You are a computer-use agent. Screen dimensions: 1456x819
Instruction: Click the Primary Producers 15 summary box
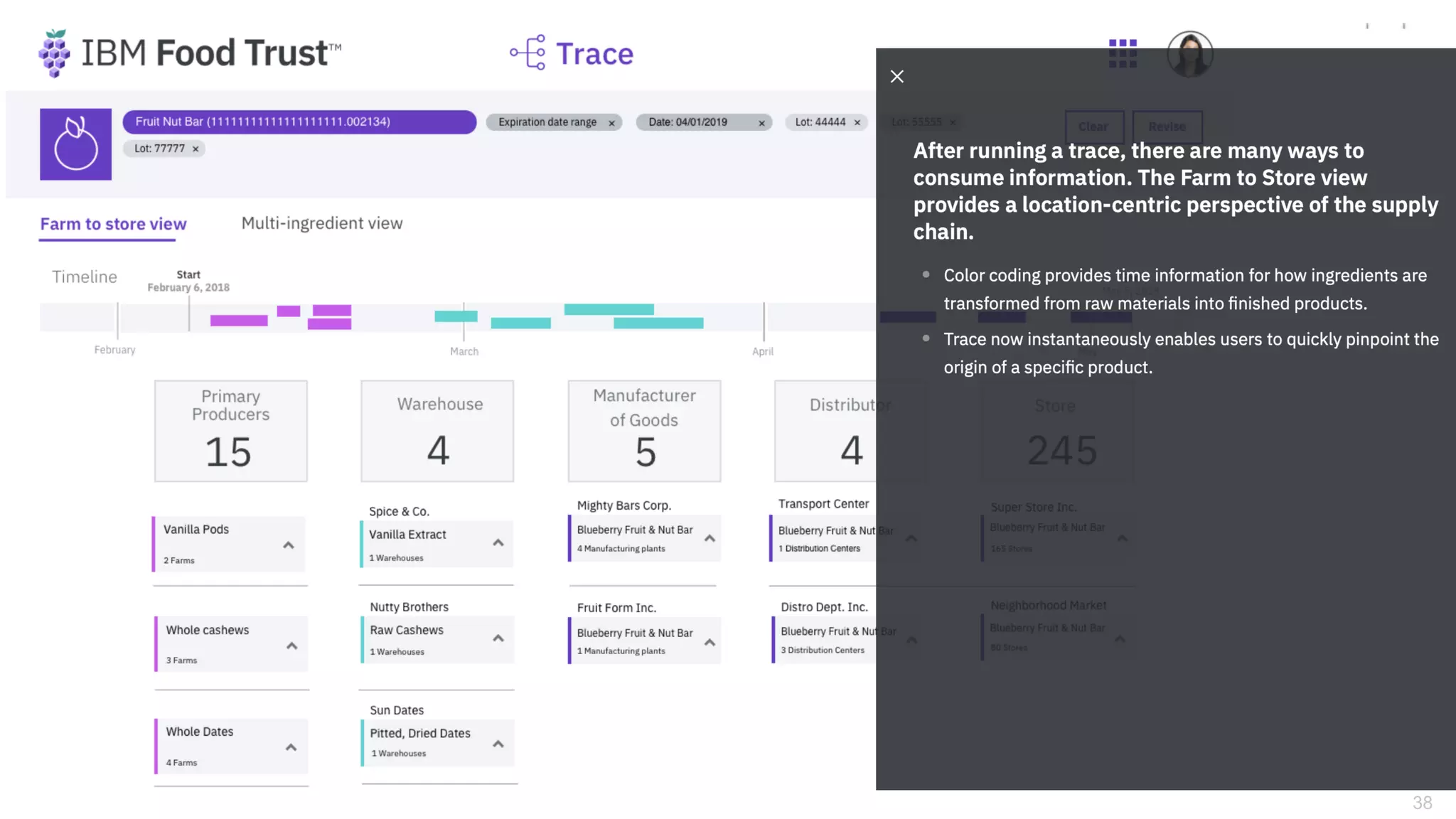[230, 431]
